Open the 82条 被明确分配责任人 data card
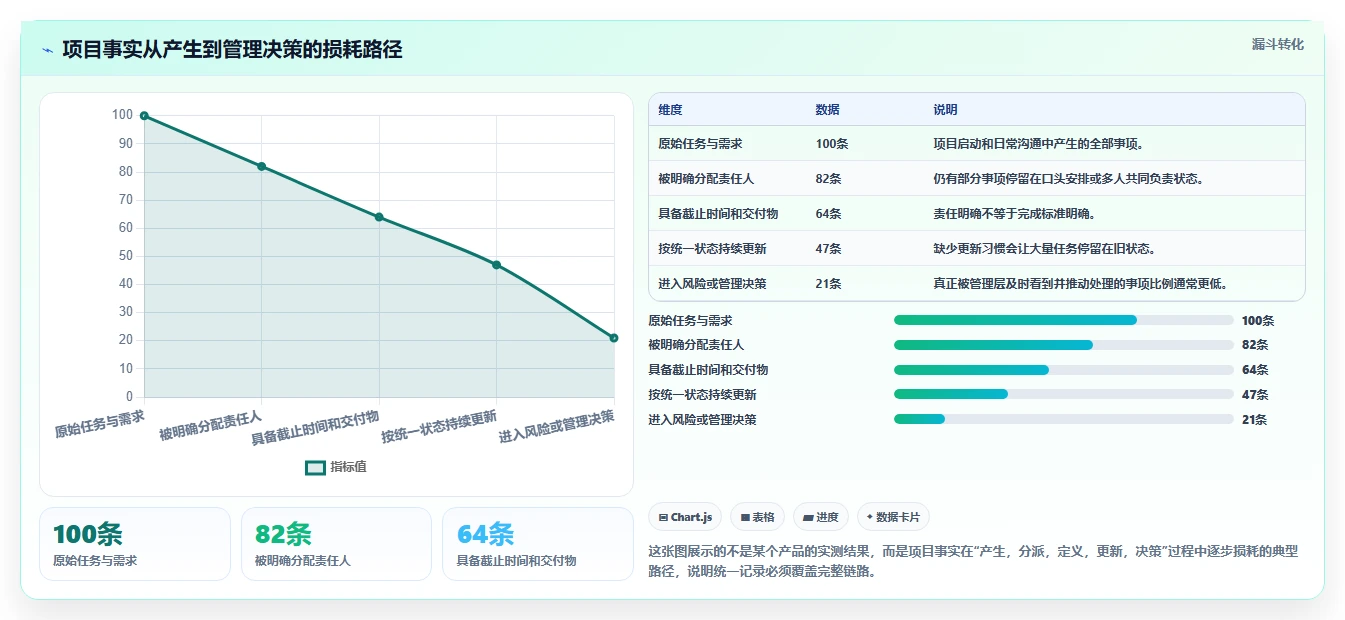The image size is (1345, 620). click(336, 544)
